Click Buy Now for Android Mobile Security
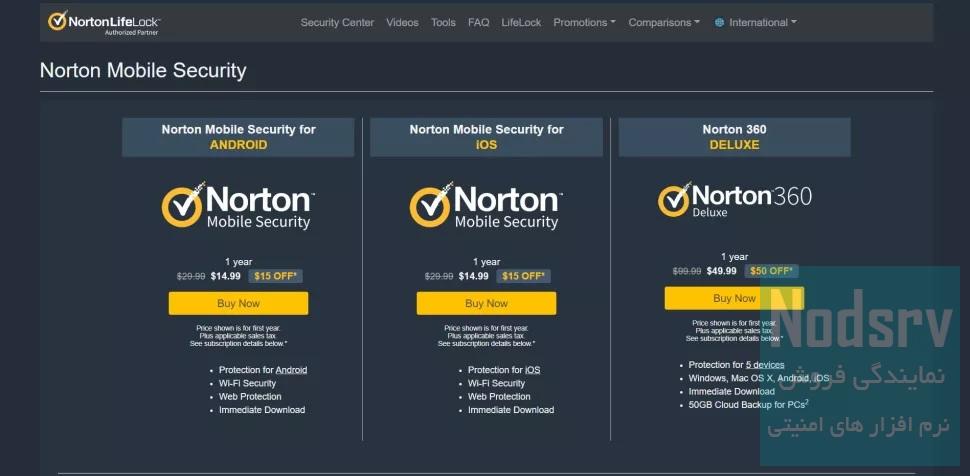970x476 pixels. coord(238,303)
